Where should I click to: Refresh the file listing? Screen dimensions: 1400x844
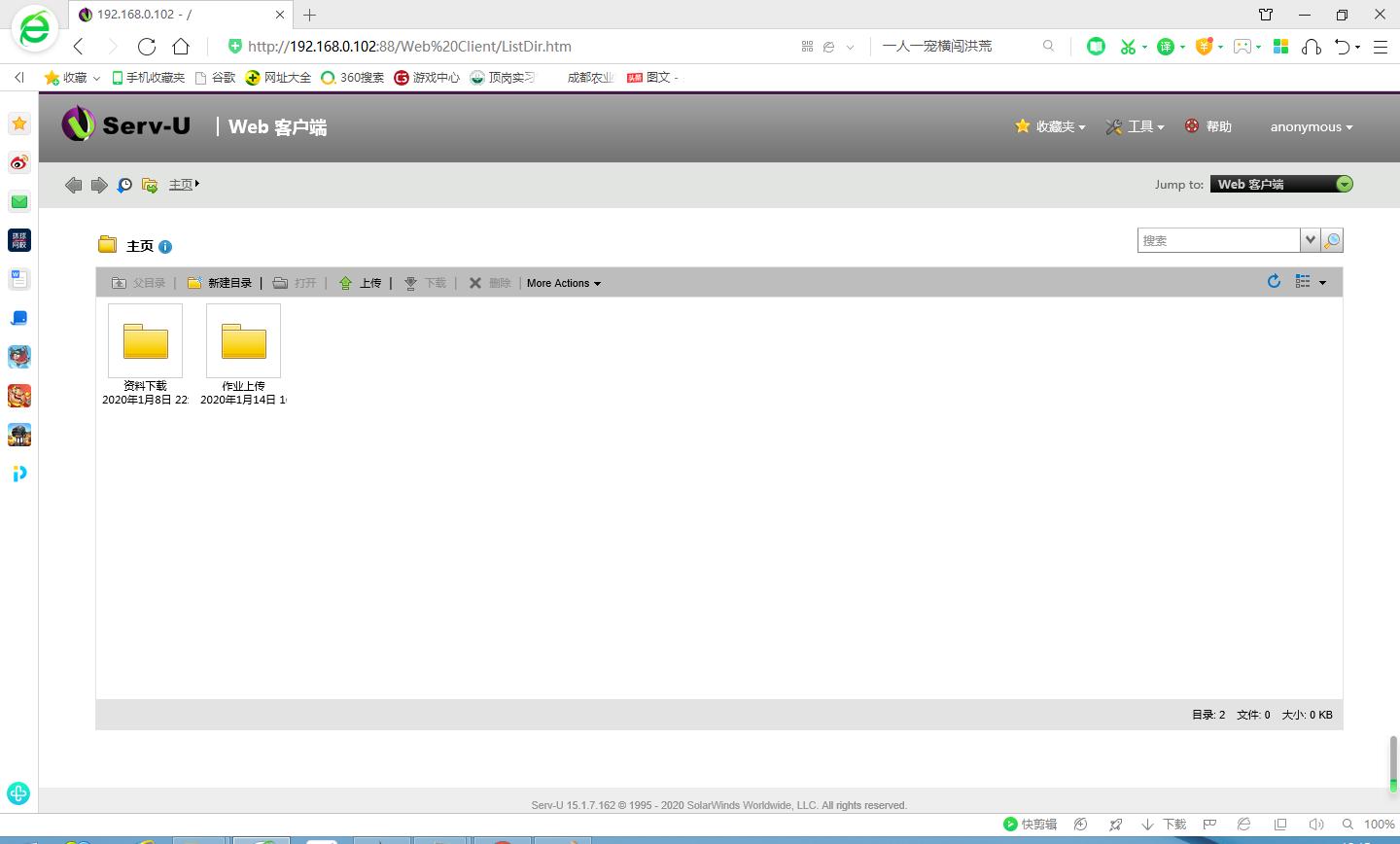tap(1274, 281)
